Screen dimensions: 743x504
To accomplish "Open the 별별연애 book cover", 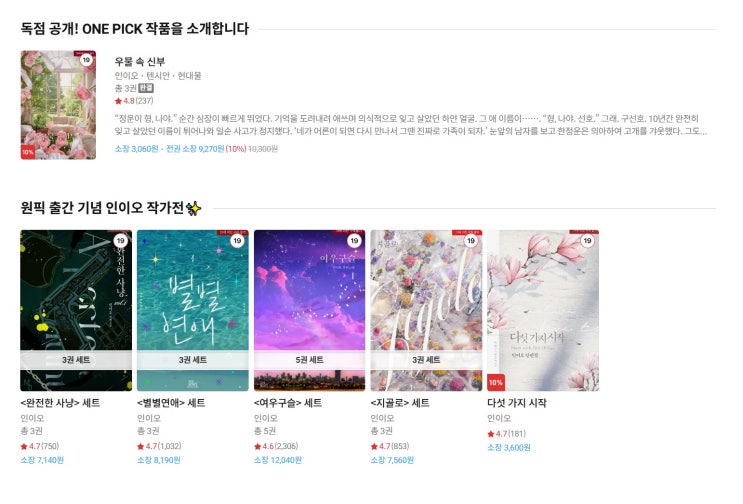I will [193, 311].
